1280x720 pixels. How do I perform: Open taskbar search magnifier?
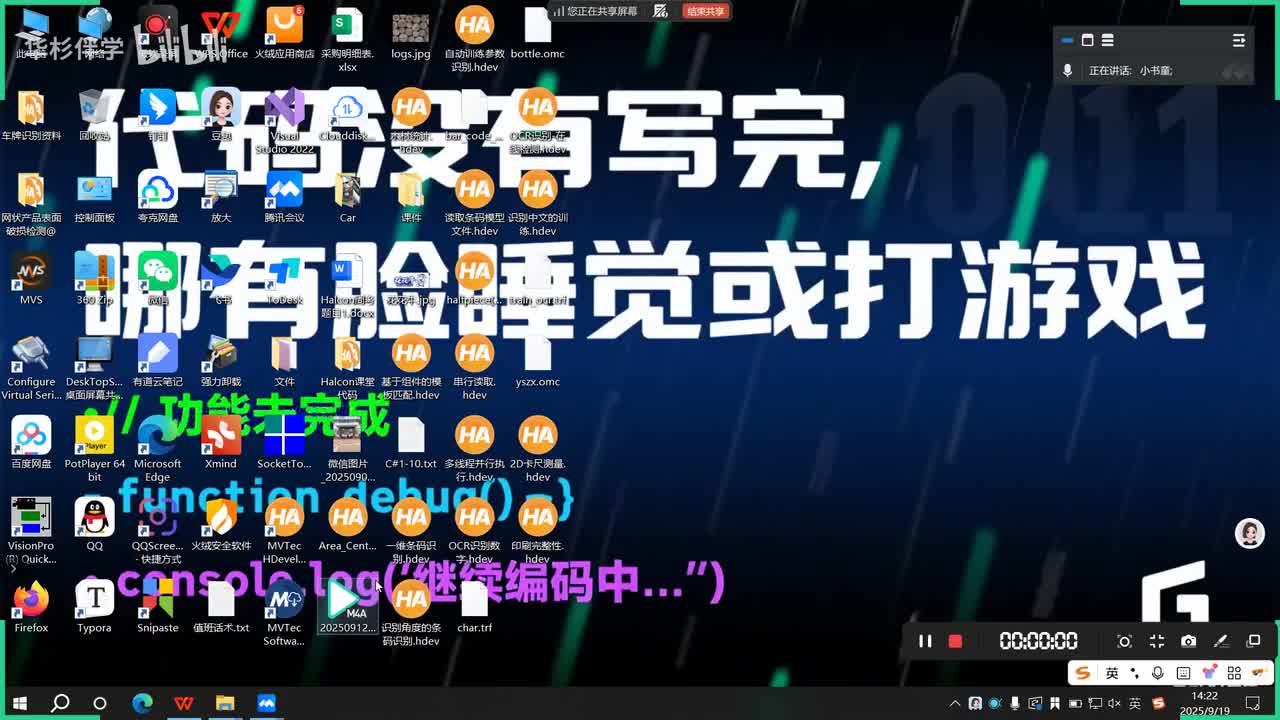click(x=60, y=703)
